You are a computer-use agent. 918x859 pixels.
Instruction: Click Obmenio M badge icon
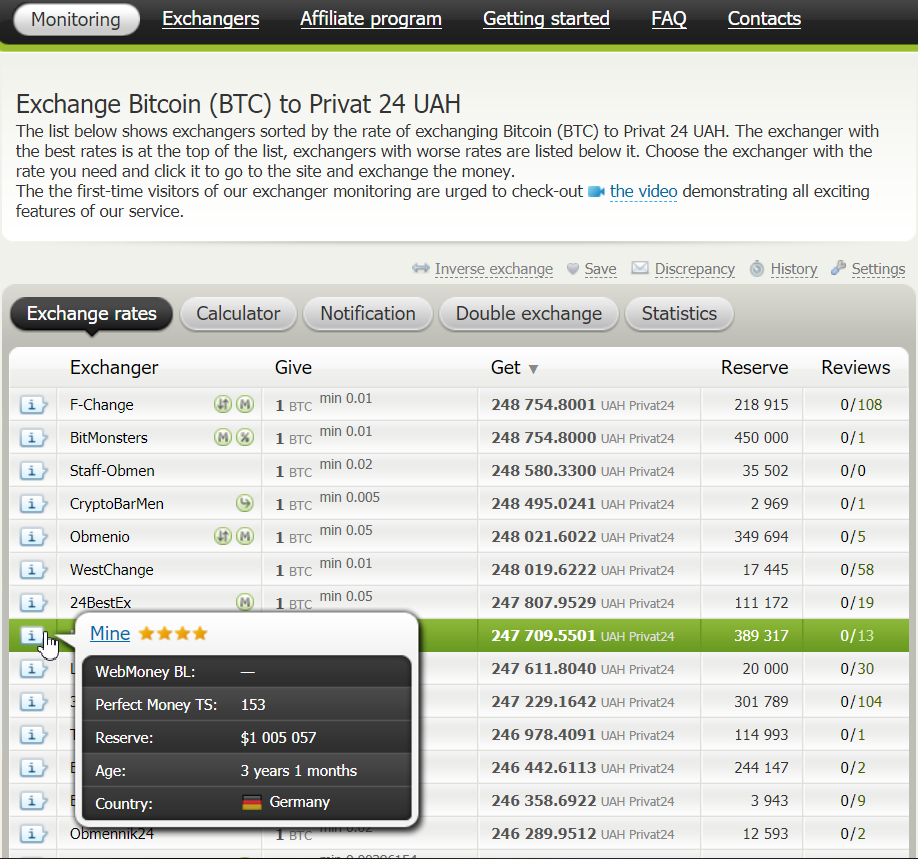(x=245, y=536)
